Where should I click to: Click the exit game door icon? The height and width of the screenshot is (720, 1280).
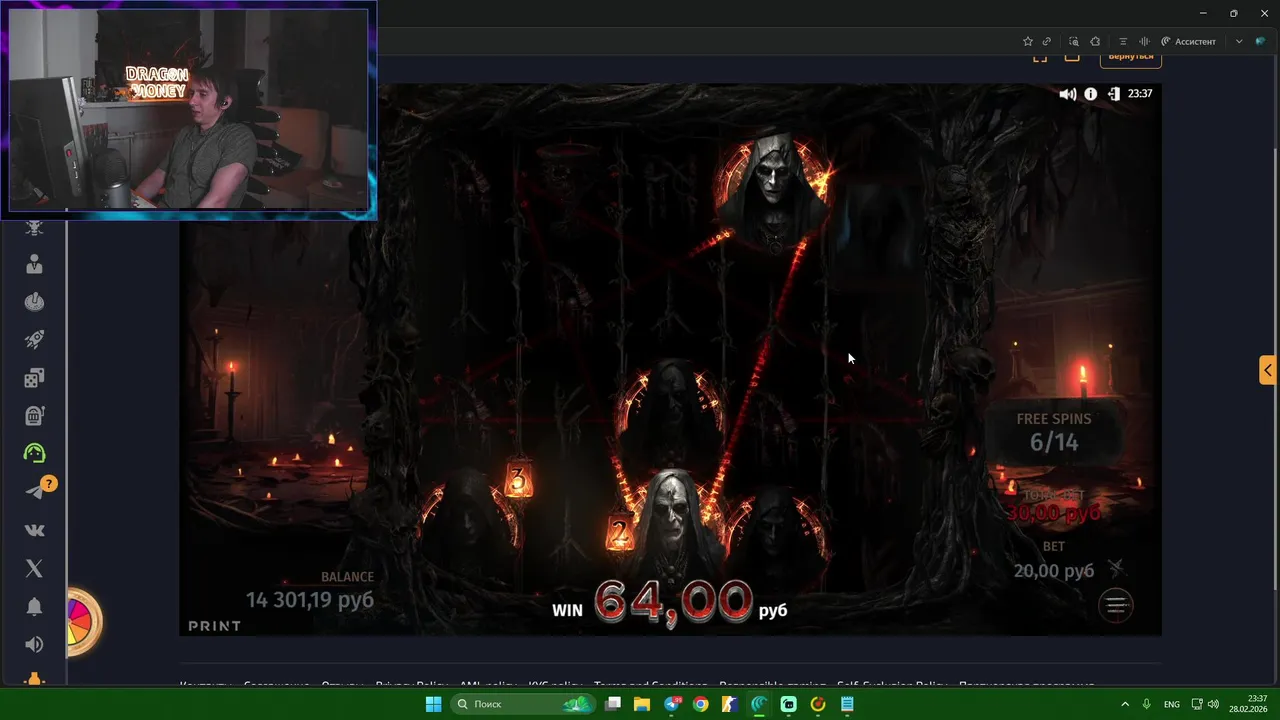[x=1114, y=94]
